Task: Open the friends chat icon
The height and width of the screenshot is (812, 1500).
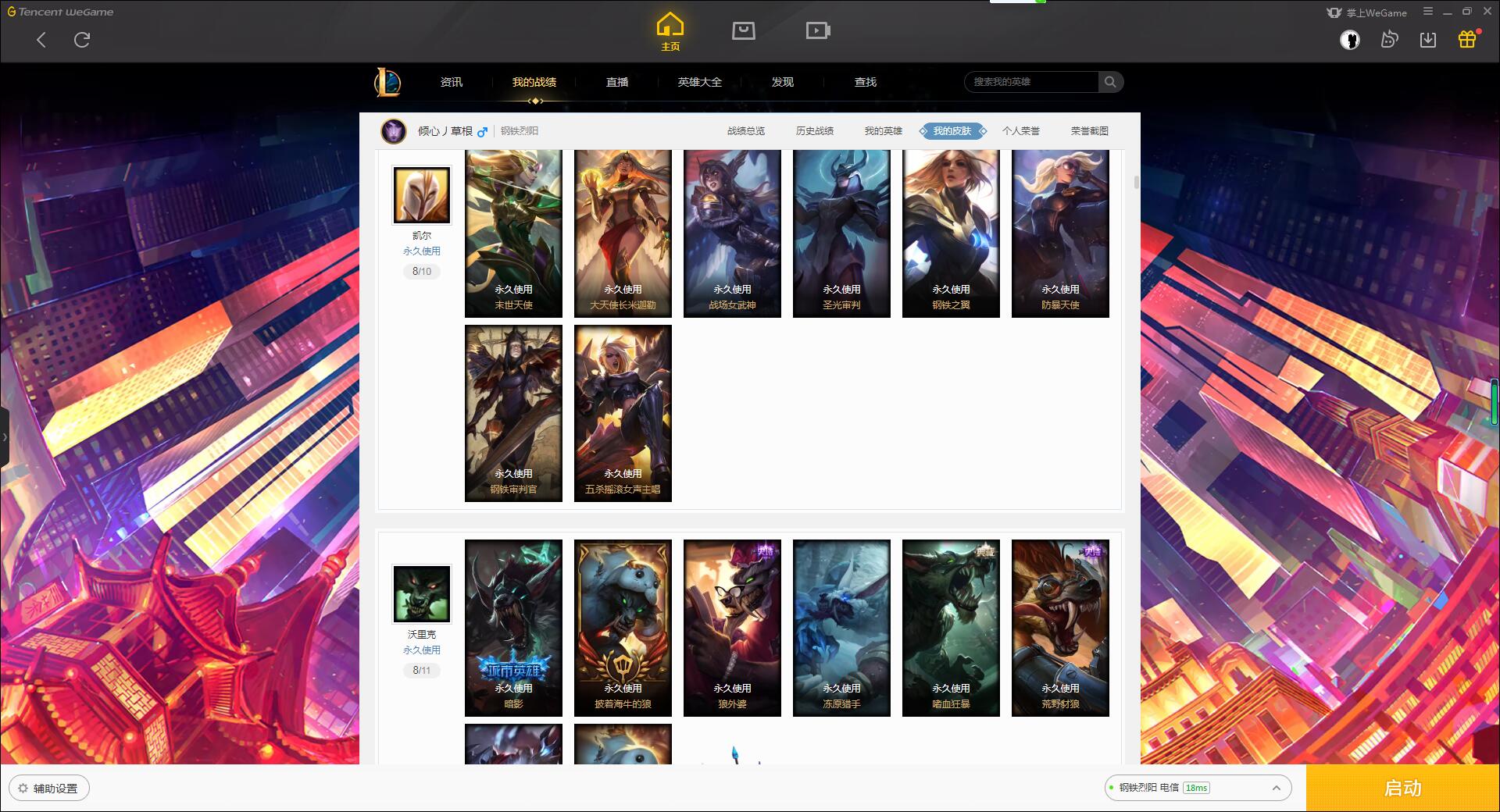Action: (x=1389, y=40)
